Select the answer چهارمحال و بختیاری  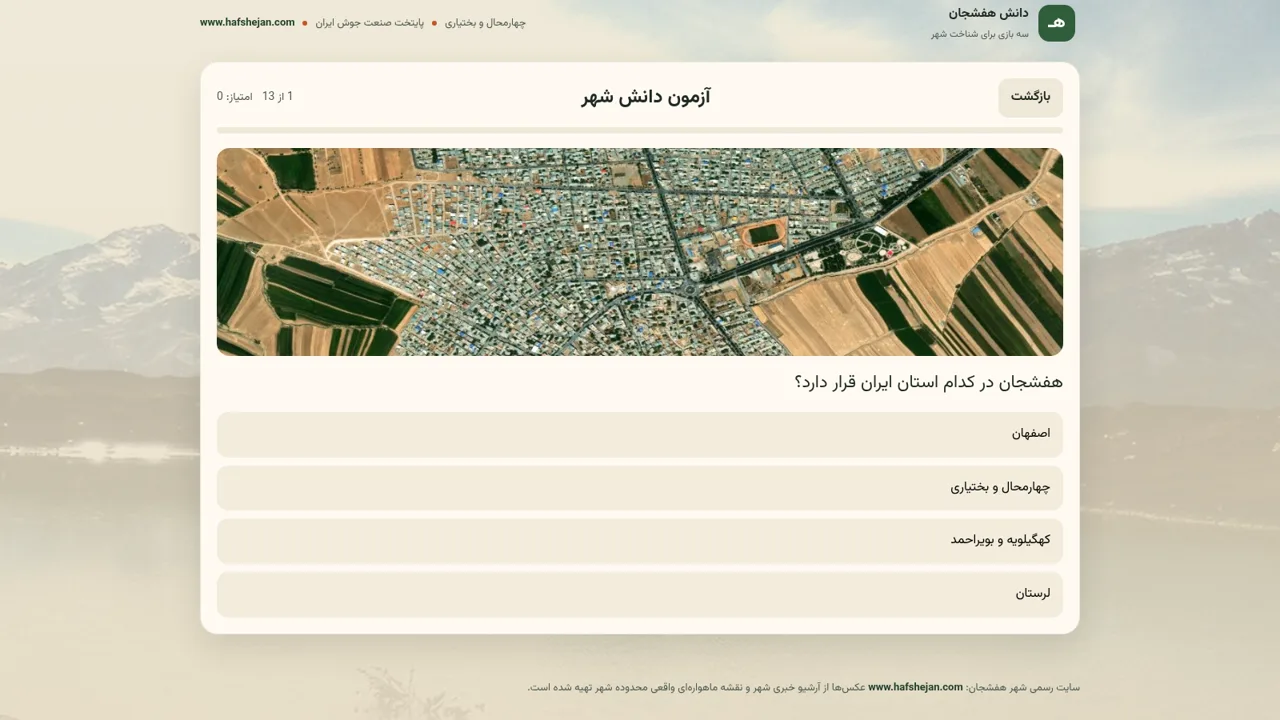640,487
